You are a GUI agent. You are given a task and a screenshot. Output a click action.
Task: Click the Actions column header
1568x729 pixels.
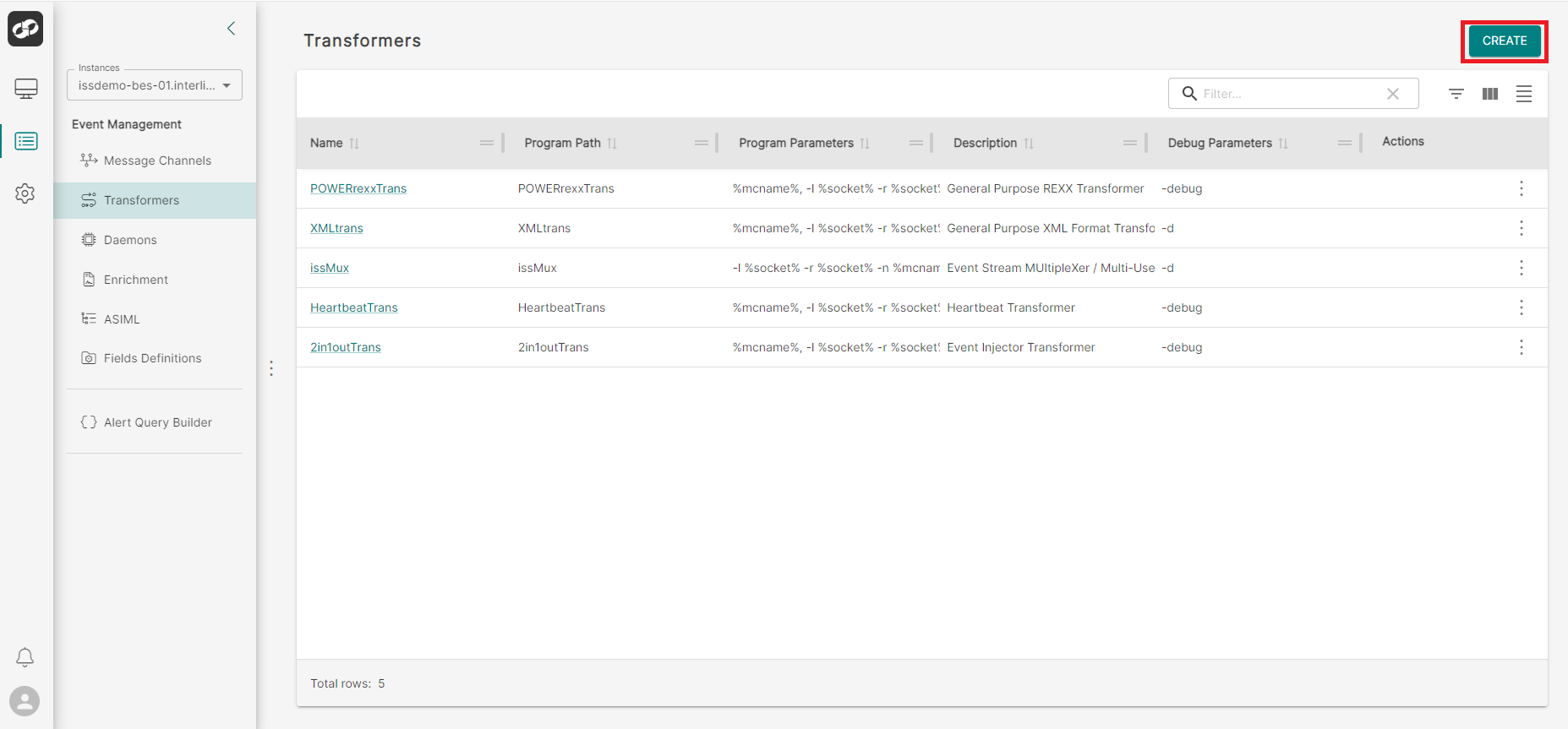coord(1403,141)
